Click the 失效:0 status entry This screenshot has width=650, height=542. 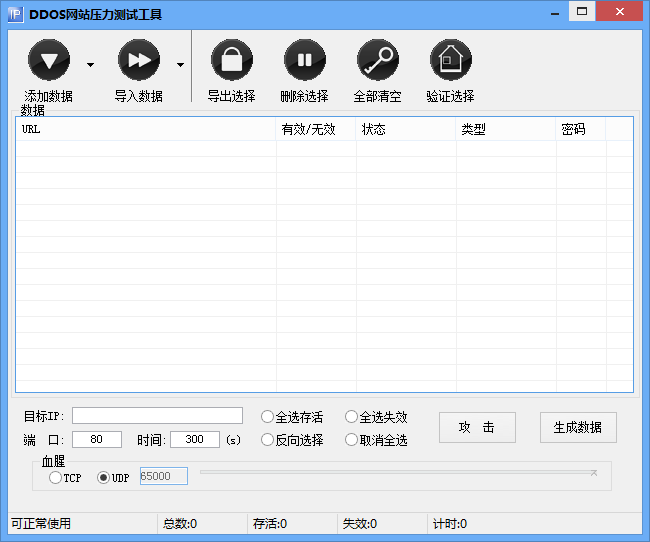click(x=360, y=524)
